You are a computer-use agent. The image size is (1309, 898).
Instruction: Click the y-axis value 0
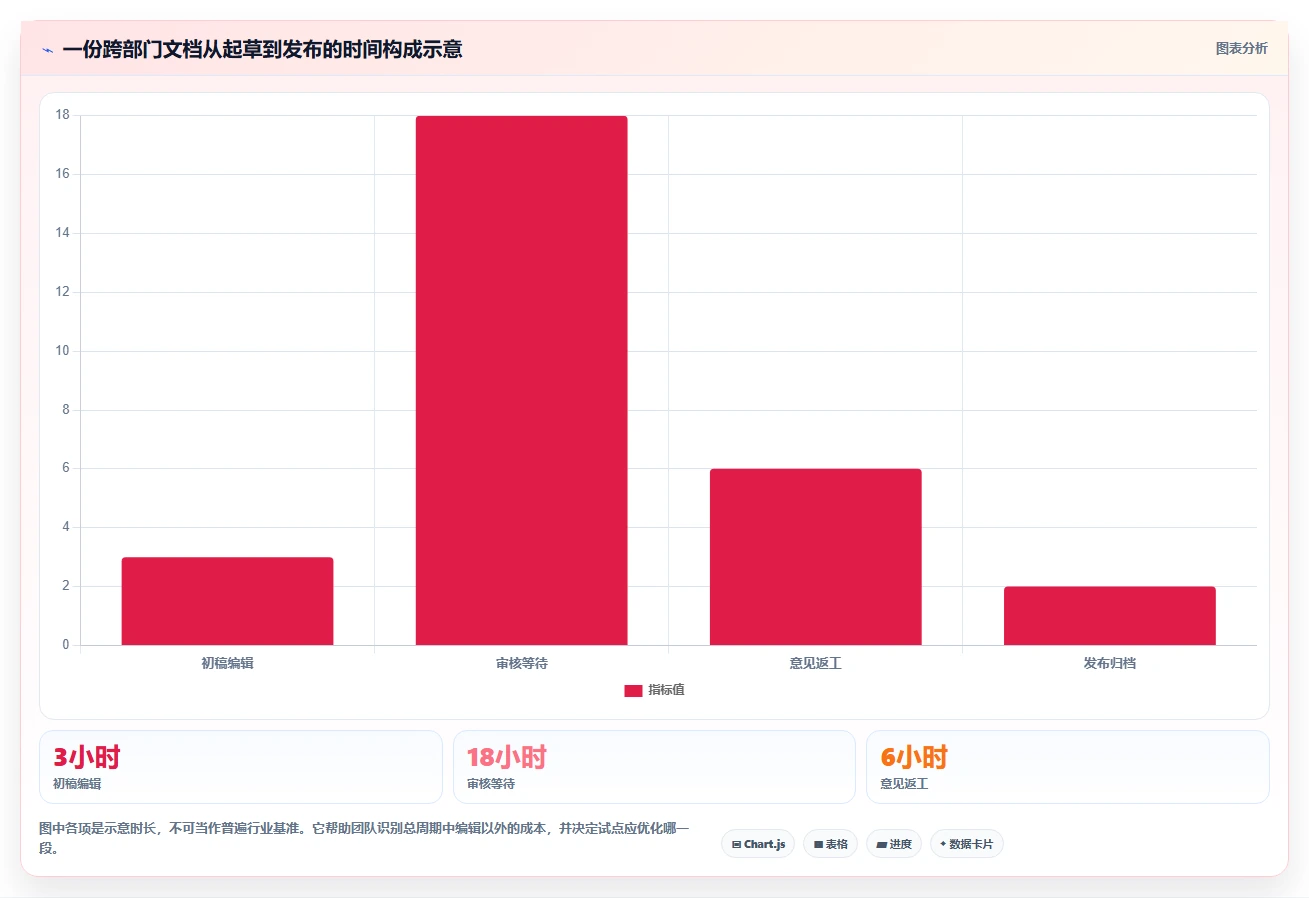click(x=66, y=645)
